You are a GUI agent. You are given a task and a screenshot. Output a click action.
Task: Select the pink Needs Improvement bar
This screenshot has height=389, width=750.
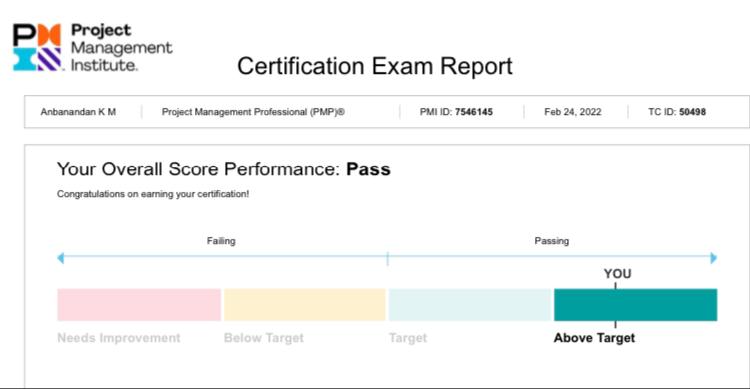[139, 305]
